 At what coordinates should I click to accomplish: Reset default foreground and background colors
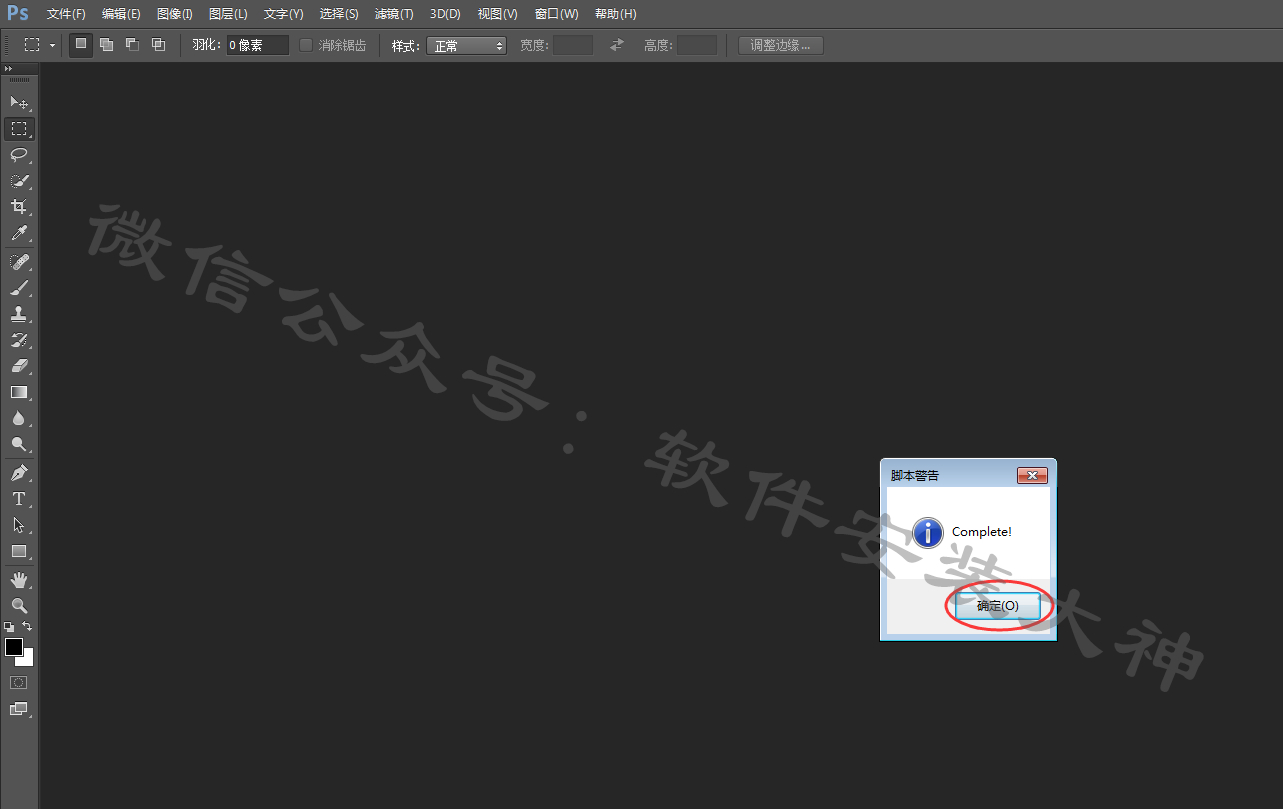click(x=9, y=626)
